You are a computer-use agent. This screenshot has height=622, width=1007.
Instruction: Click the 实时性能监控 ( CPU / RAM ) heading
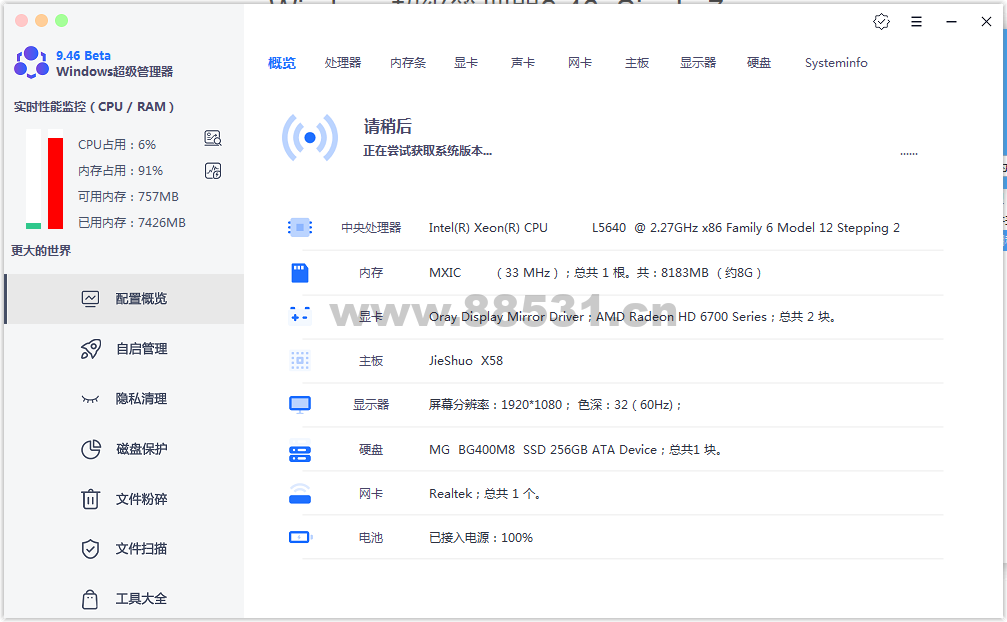pyautogui.click(x=94, y=107)
